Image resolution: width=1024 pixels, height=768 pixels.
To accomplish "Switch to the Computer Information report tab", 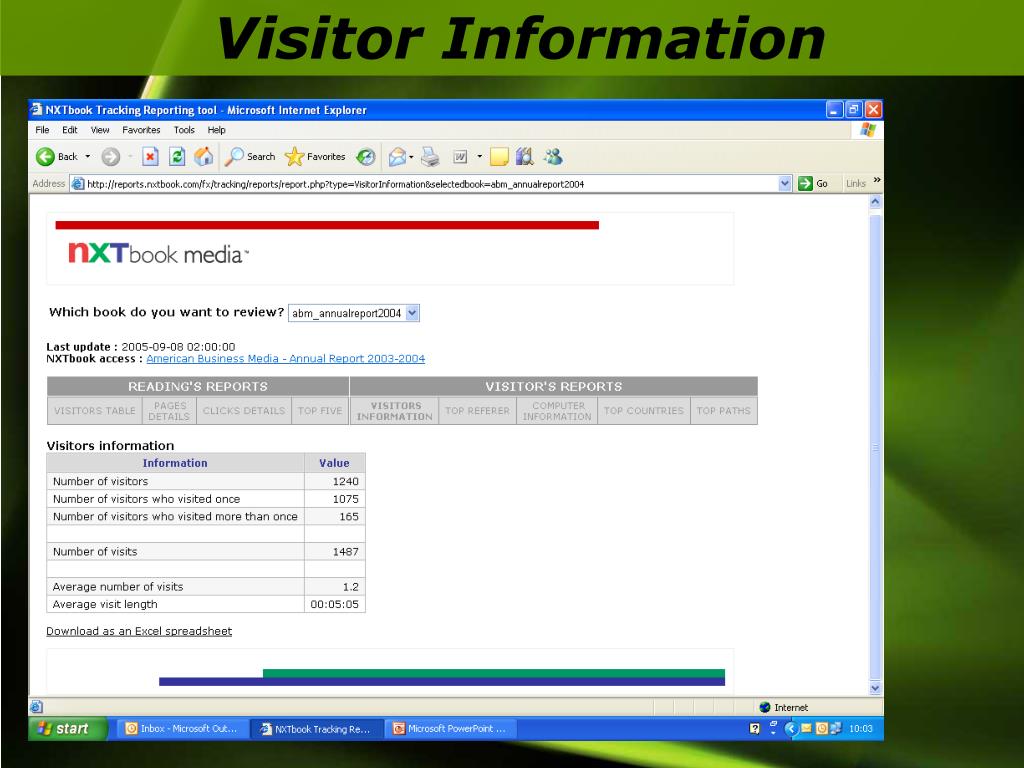I will point(557,411).
